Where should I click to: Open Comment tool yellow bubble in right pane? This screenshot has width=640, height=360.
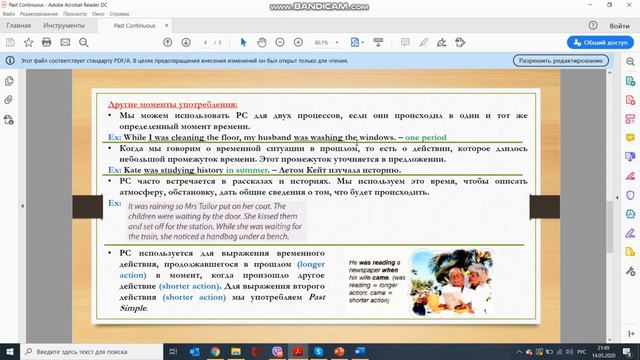tap(630, 138)
